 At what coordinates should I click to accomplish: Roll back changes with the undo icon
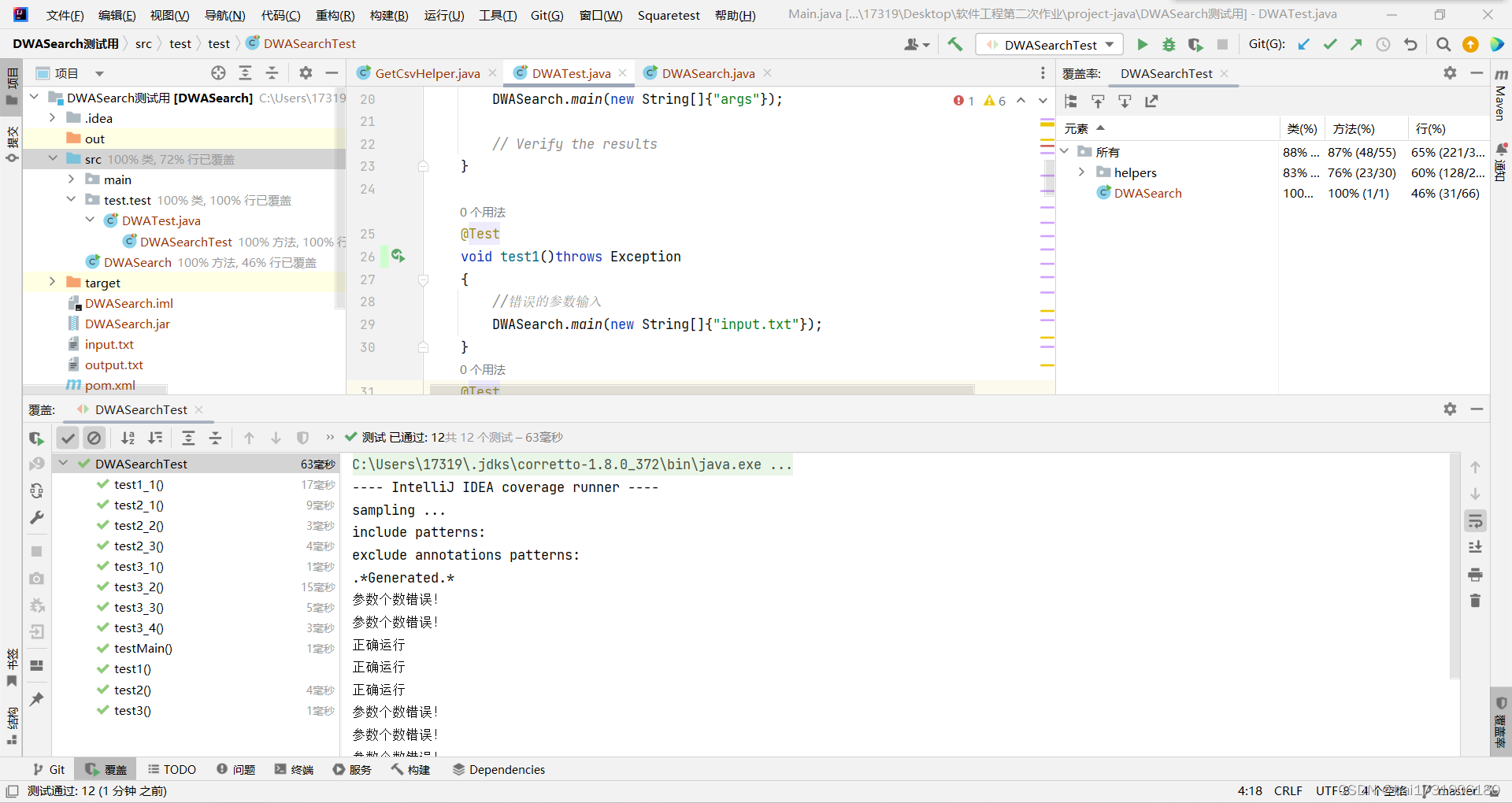click(1410, 44)
